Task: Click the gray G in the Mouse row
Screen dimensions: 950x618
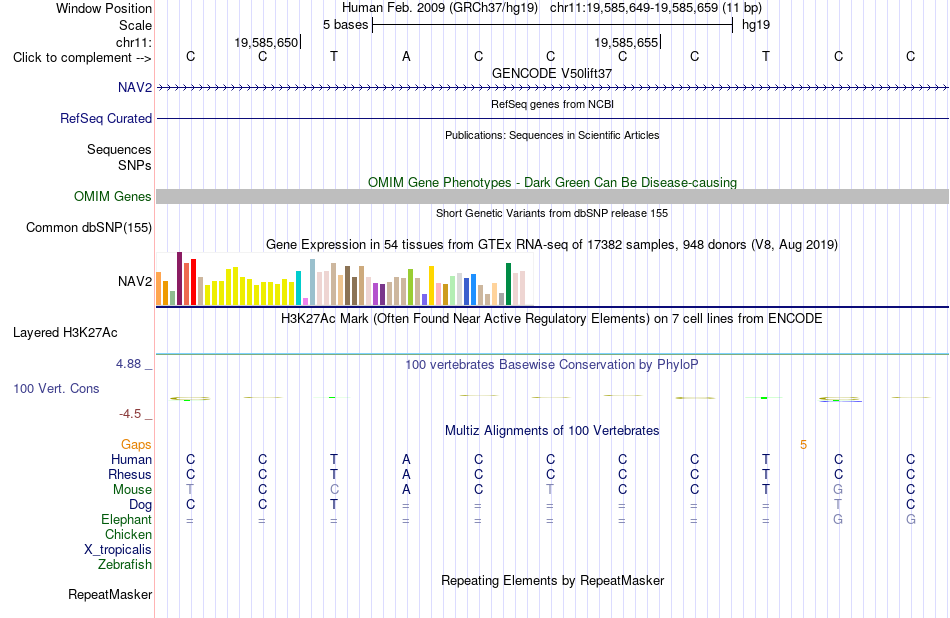Action: click(838, 490)
